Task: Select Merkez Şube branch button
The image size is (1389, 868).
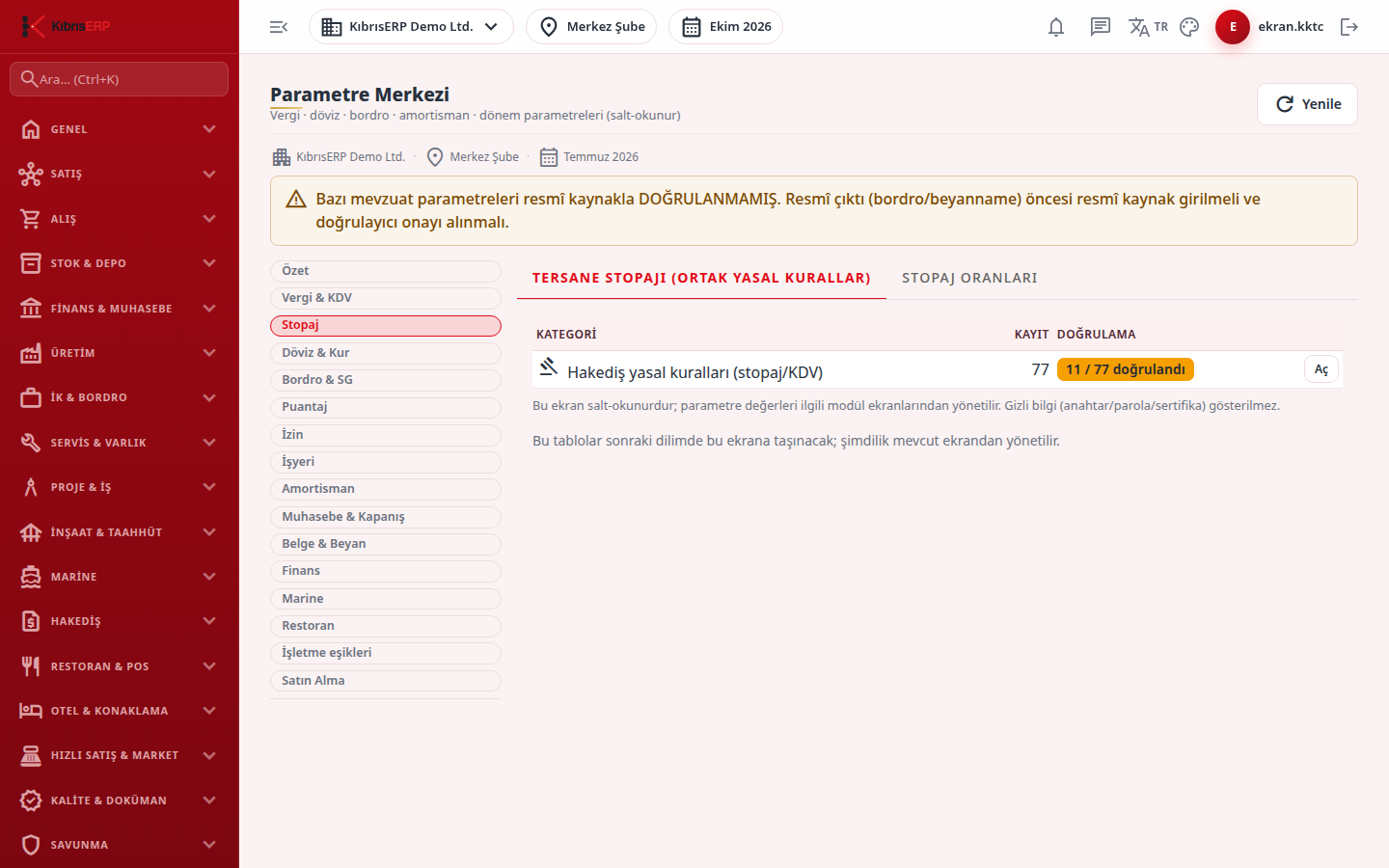Action: point(591,27)
